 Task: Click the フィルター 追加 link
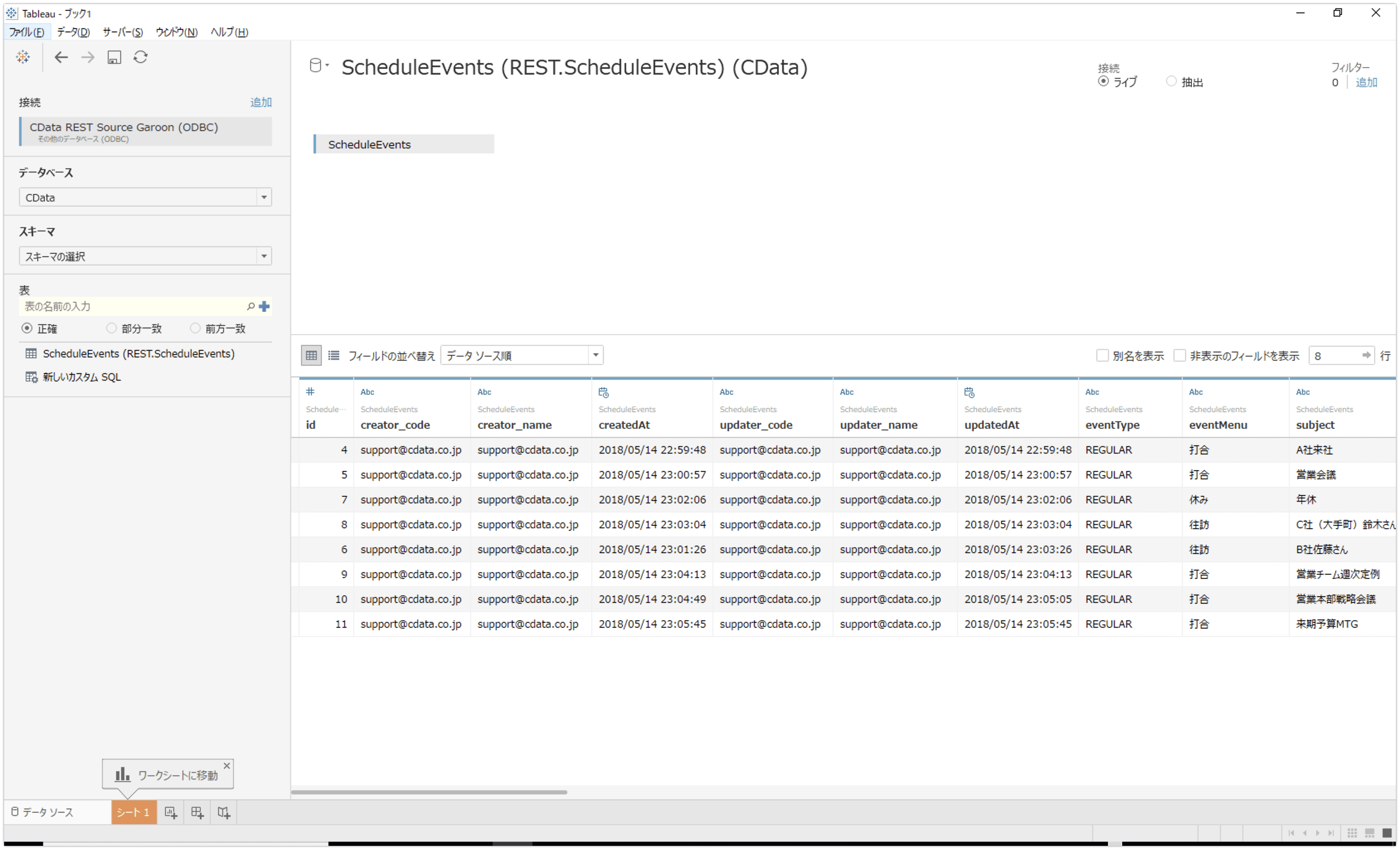(x=1366, y=83)
